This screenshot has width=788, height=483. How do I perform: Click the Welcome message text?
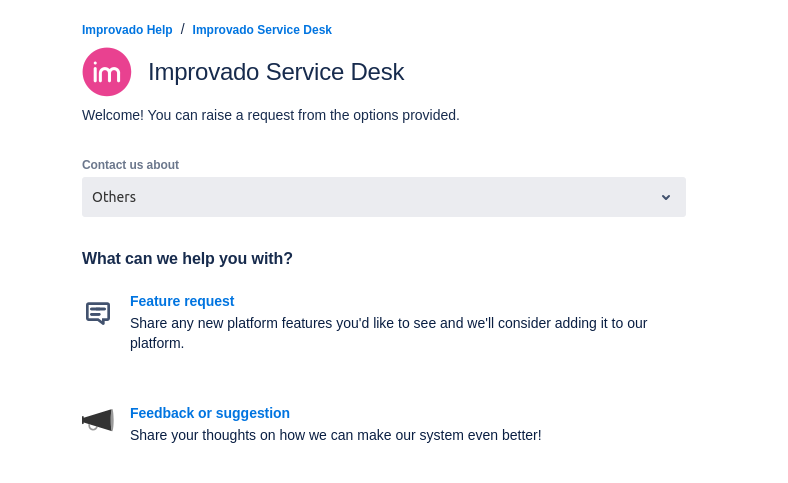pyautogui.click(x=271, y=115)
